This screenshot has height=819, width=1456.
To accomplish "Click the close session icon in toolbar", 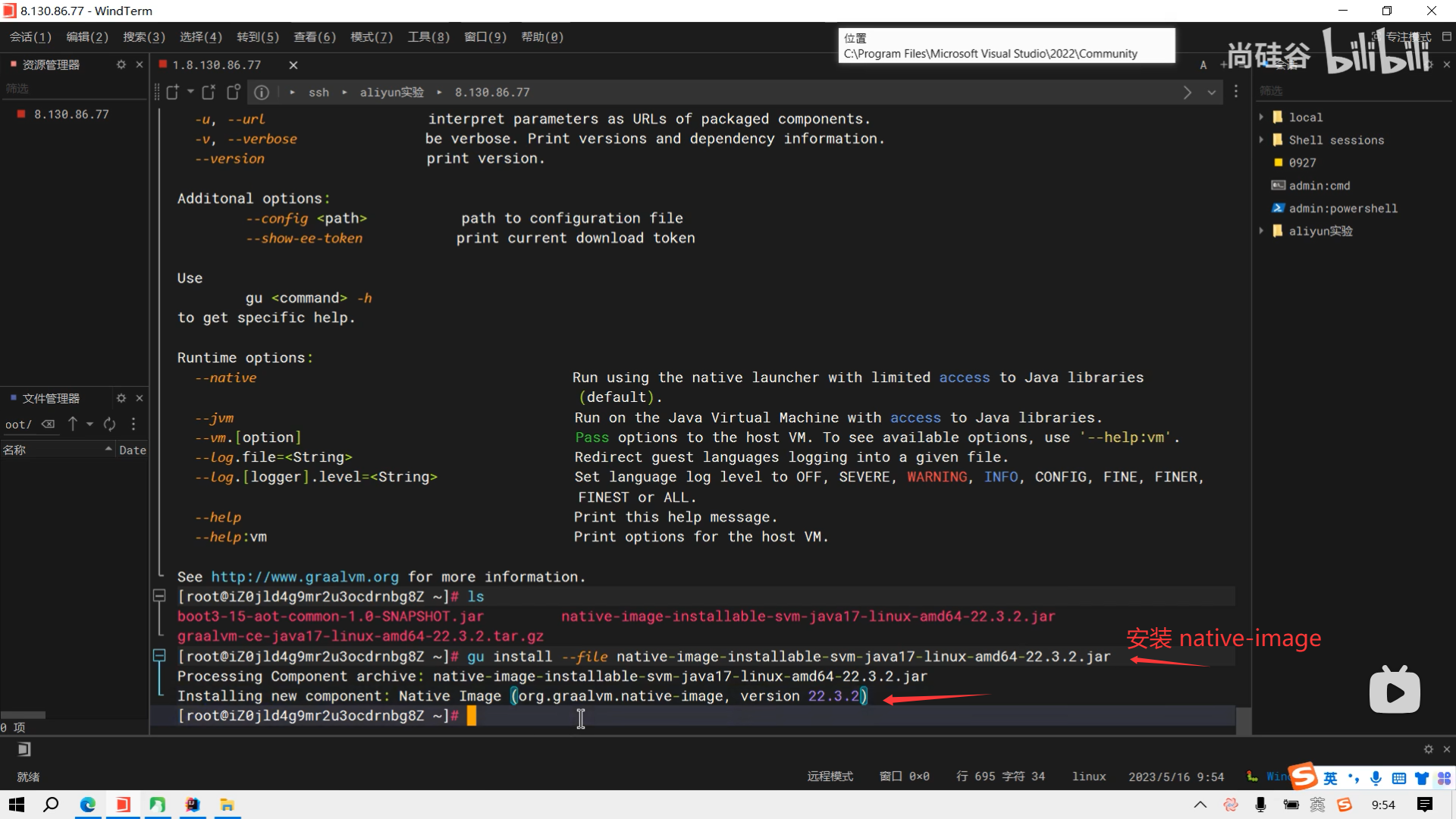I will click(x=209, y=93).
